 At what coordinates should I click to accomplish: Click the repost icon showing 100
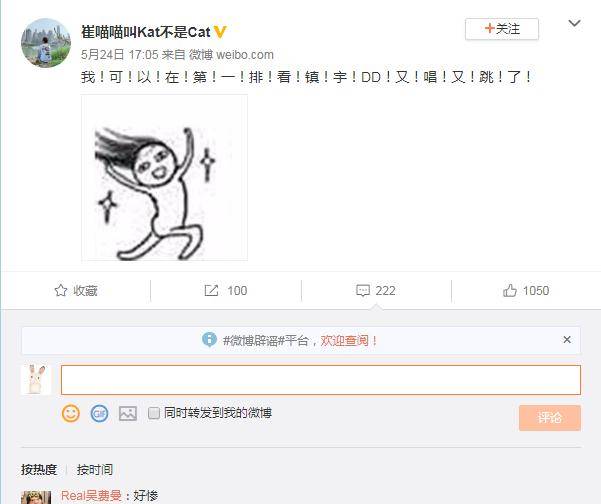pos(211,291)
